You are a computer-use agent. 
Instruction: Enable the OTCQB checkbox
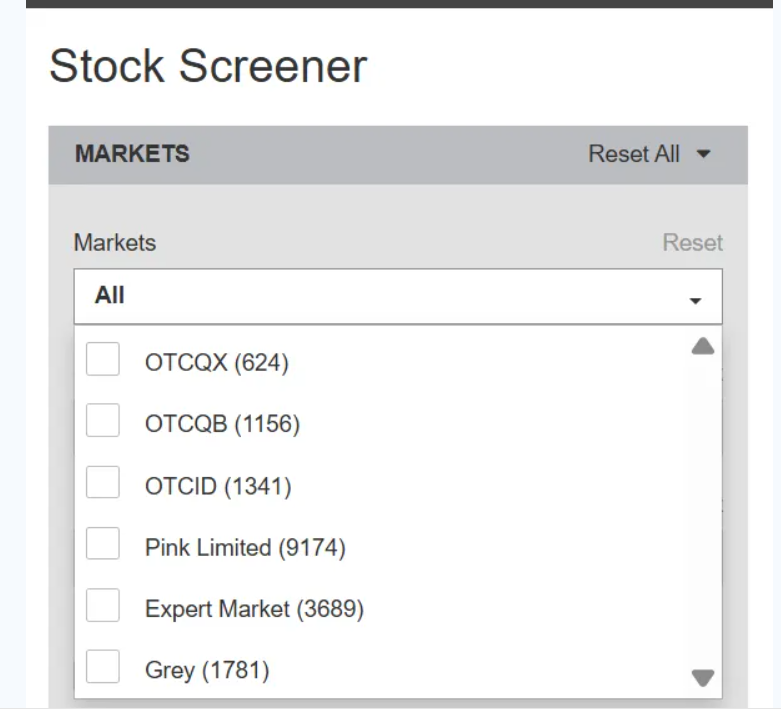click(102, 421)
